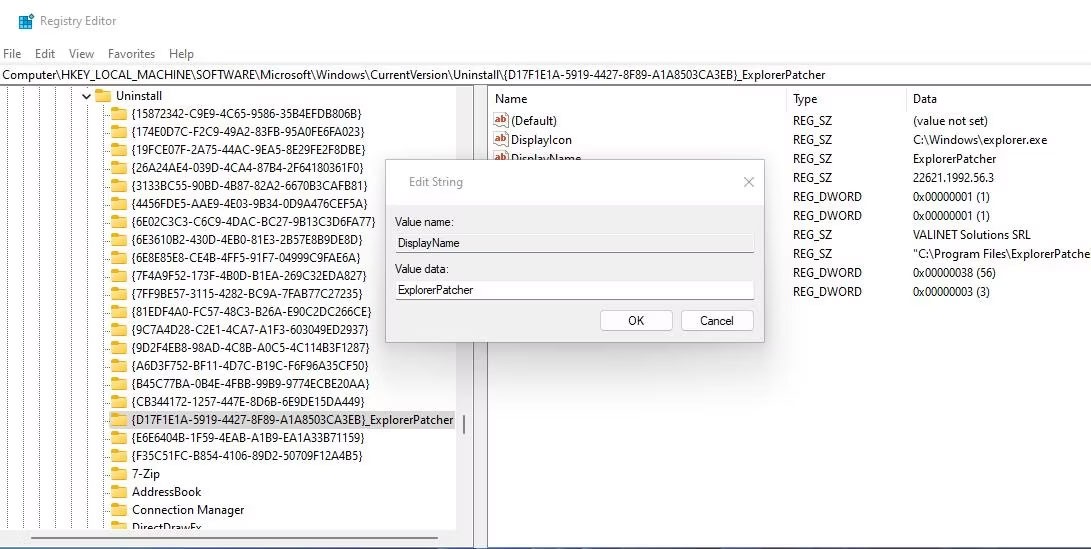
Task: Click the Connection Manager folder icon
Action: pyautogui.click(x=119, y=510)
